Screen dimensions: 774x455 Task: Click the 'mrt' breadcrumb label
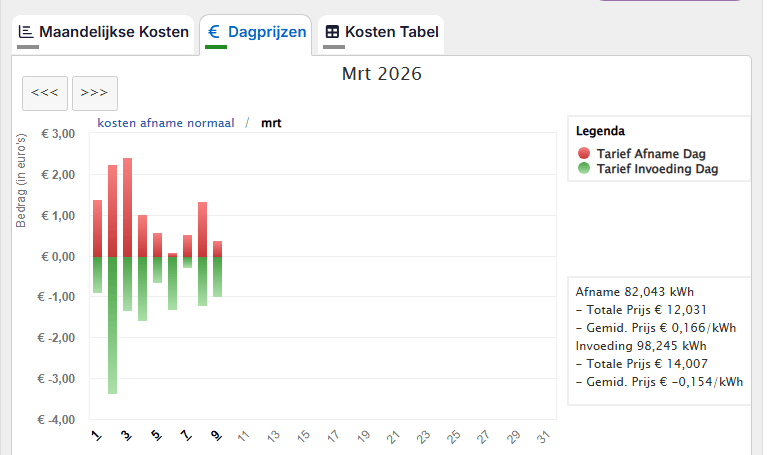271,123
